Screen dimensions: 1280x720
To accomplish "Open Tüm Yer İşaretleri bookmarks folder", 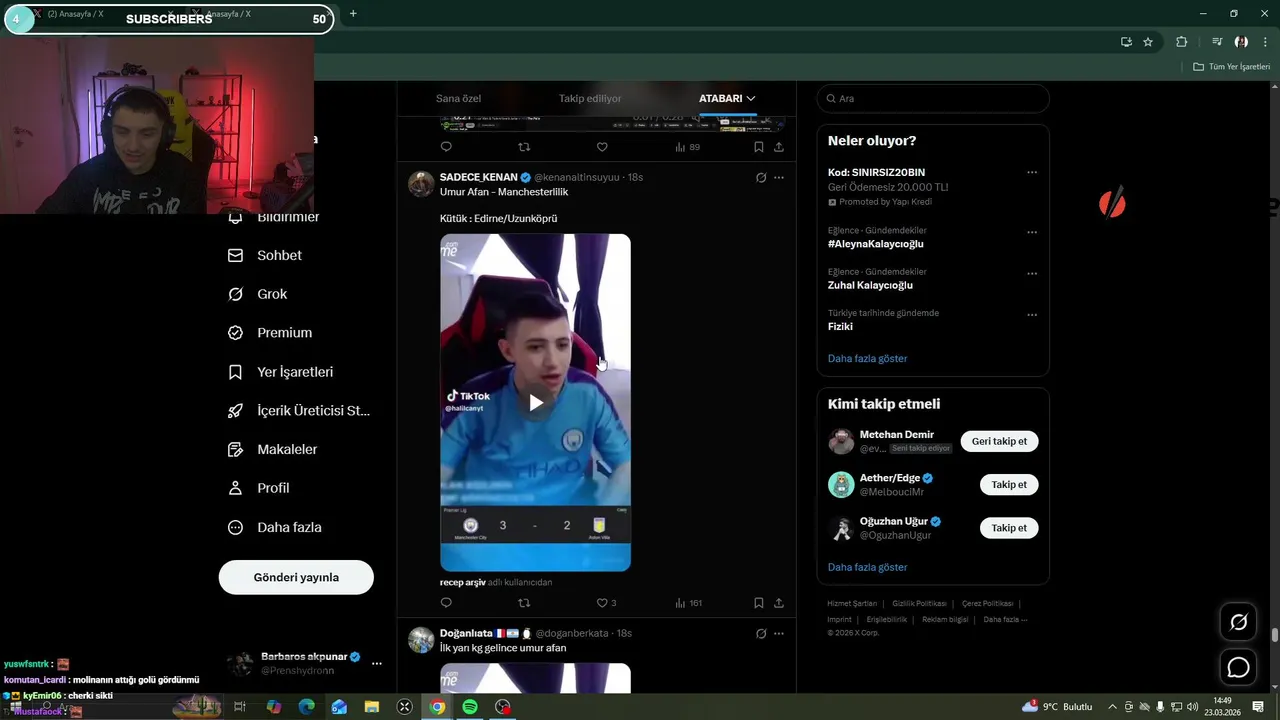I will pos(1232,67).
